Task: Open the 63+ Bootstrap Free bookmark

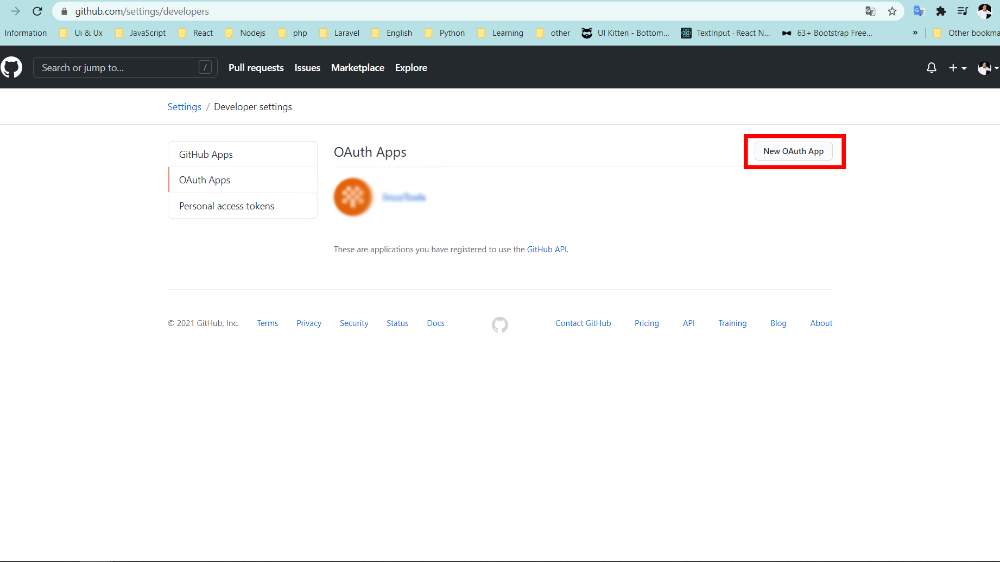Action: pos(827,33)
